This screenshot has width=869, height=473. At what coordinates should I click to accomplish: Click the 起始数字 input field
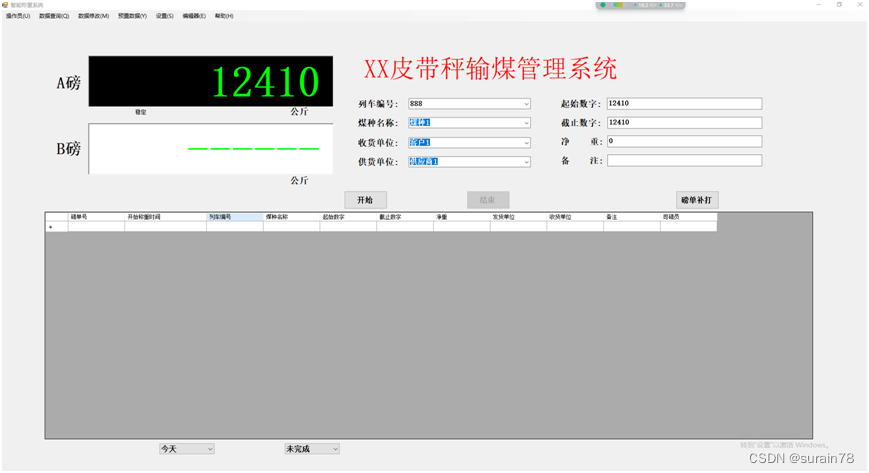tap(684, 104)
